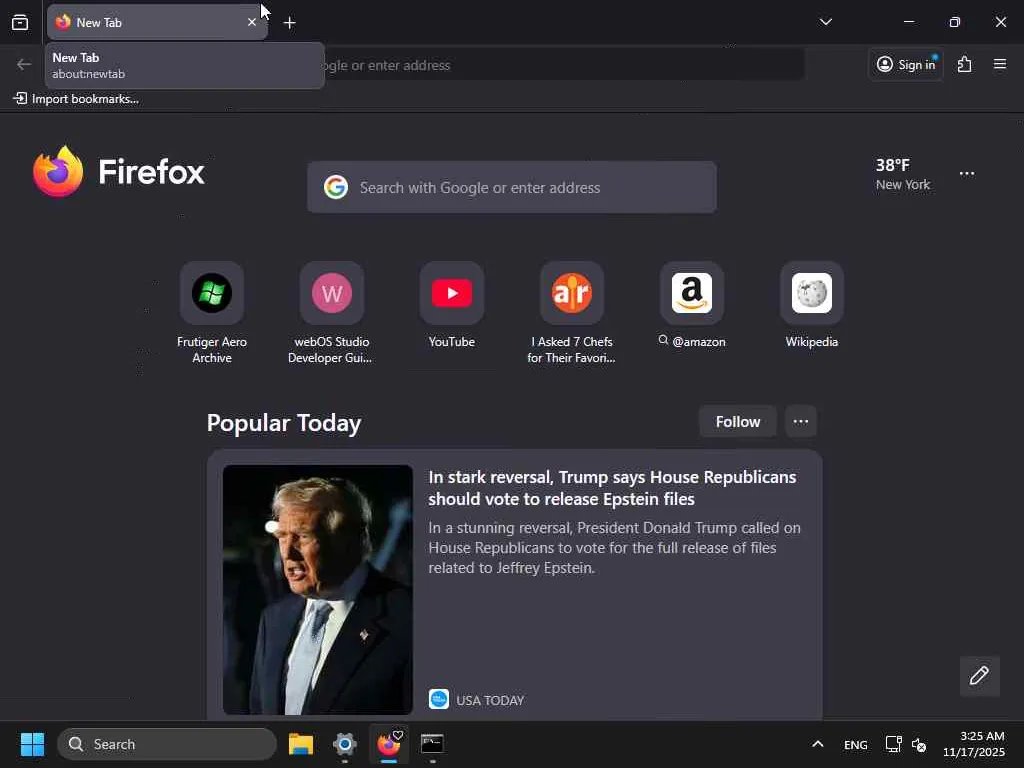
Task: Click the Sign in button
Action: point(906,64)
